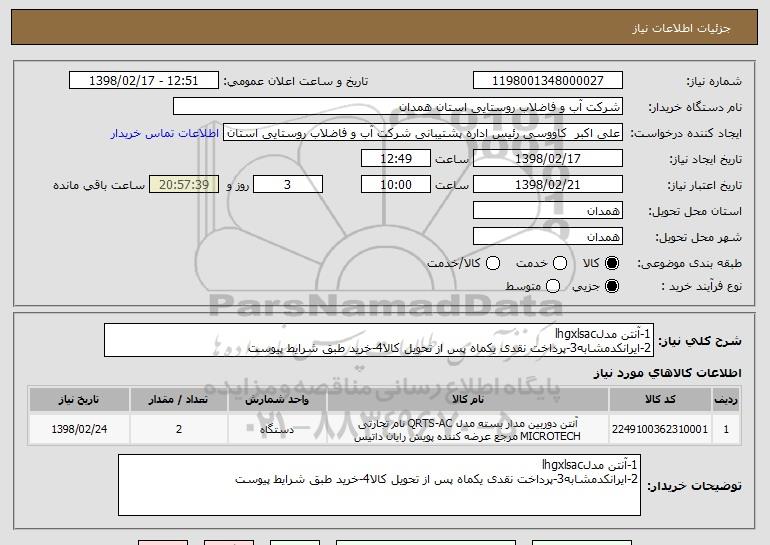770x545 pixels.
Task: Select the کالا radio button
Action: pos(612,263)
